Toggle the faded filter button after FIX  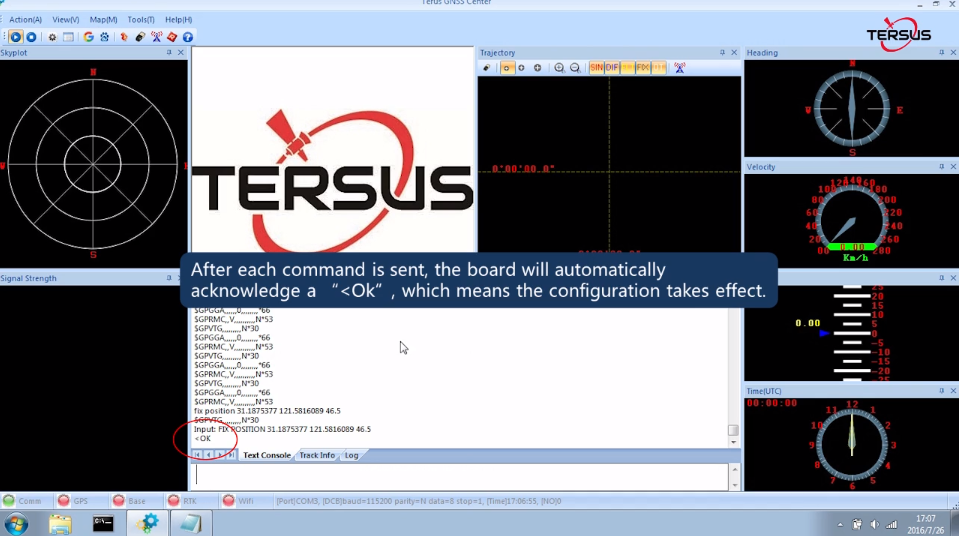[659, 68]
